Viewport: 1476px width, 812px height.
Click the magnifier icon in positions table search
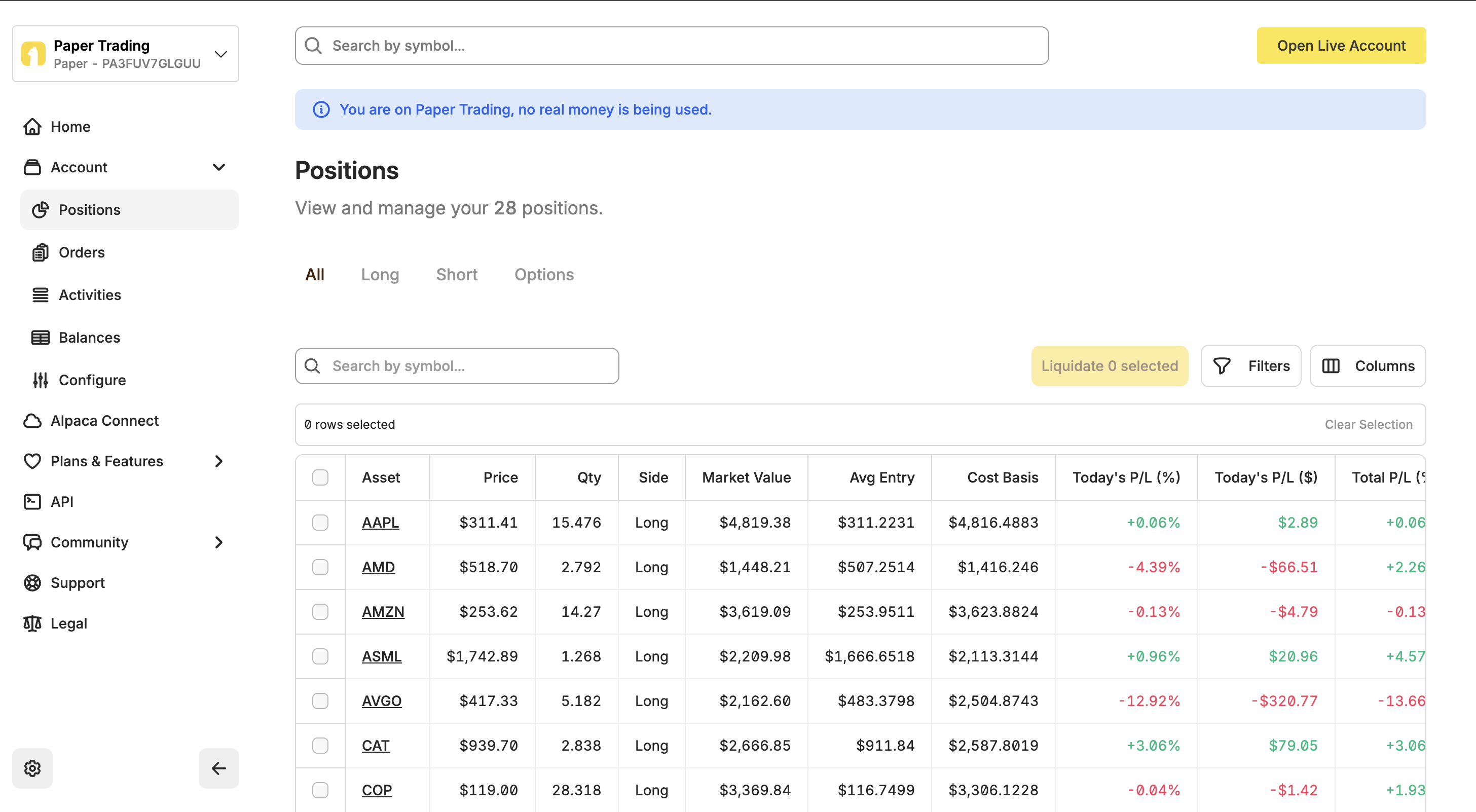pos(312,366)
